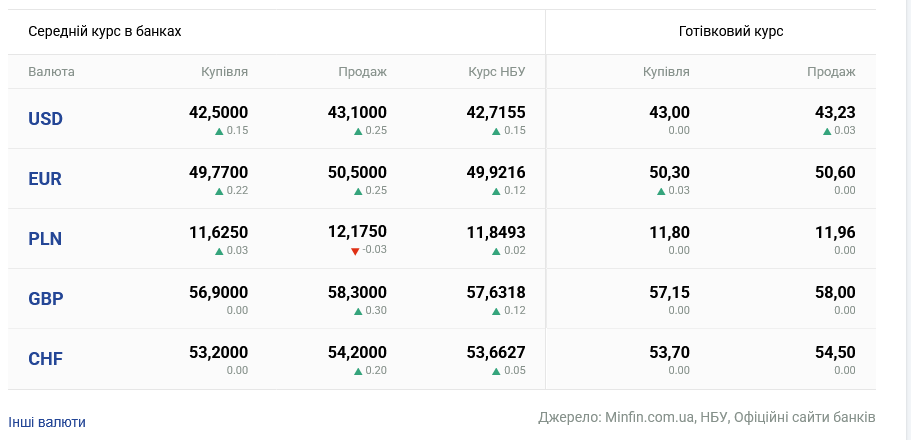Select the 'Готівковий курс' header
This screenshot has height=440, width=911.
point(731,32)
